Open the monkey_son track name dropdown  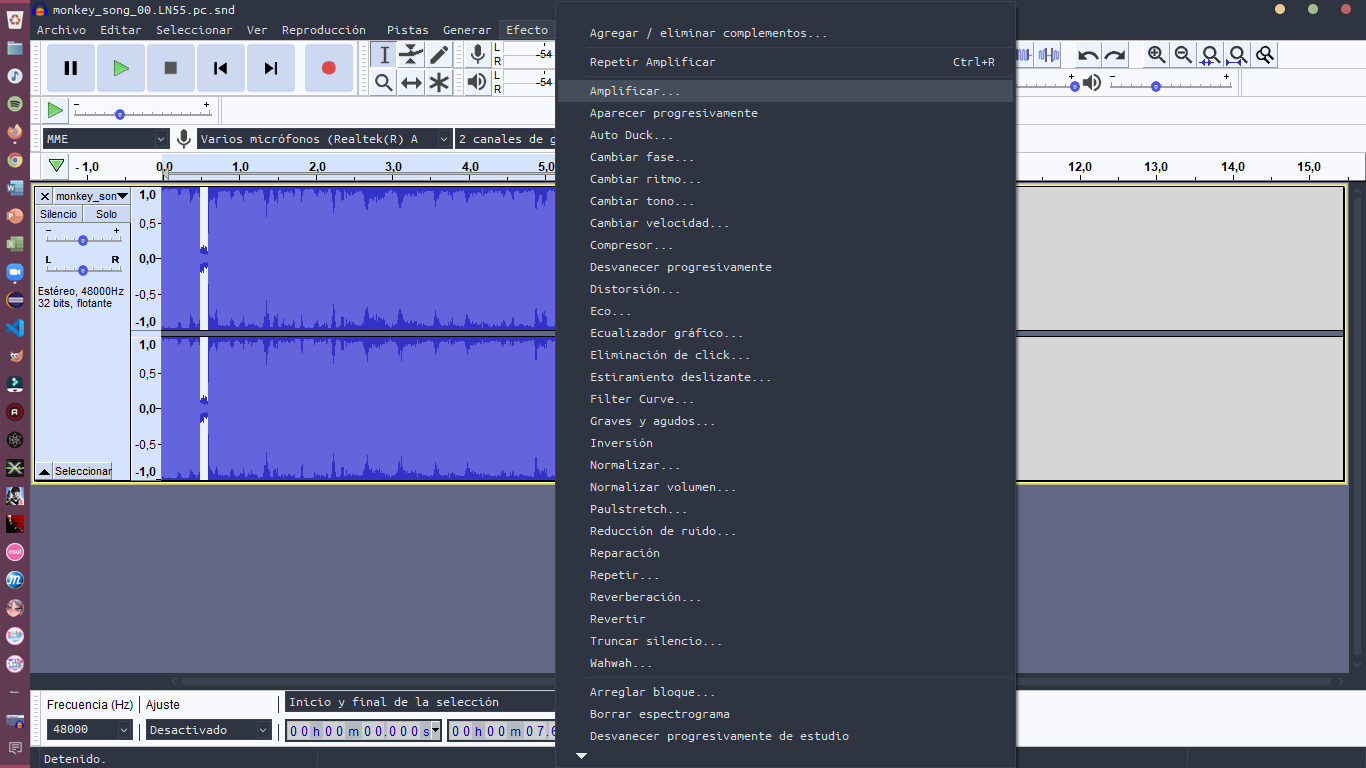coord(91,196)
